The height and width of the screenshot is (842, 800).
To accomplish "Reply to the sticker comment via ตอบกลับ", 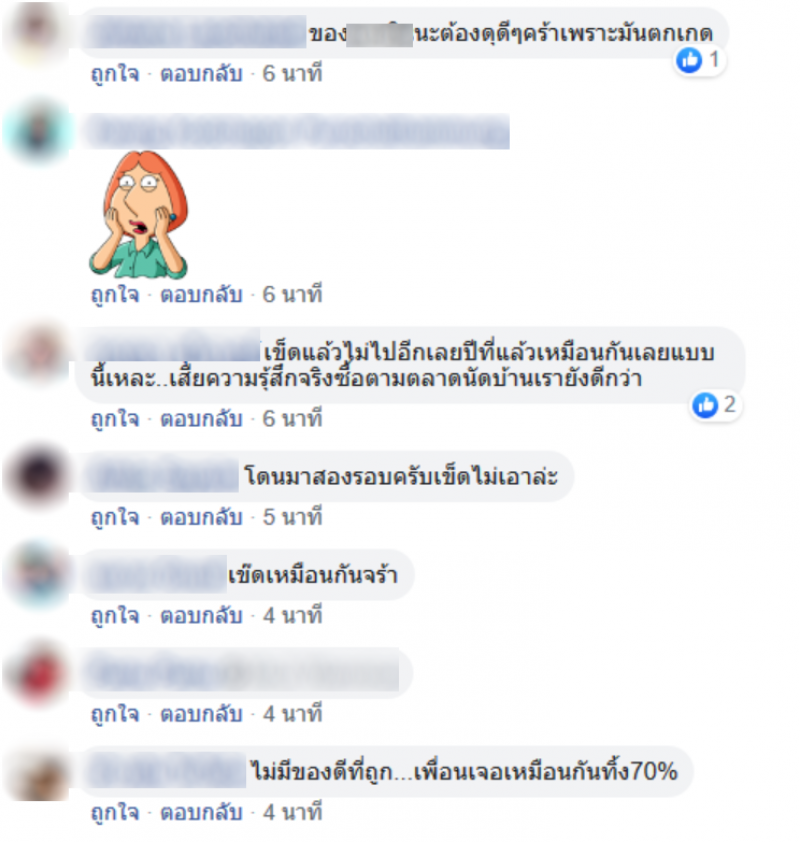I will point(201,294).
